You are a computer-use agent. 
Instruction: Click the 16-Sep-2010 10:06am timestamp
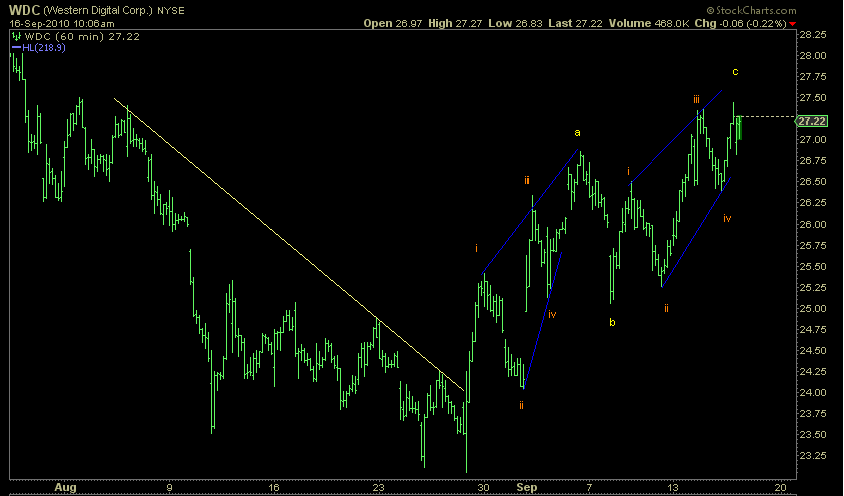click(x=62, y=24)
